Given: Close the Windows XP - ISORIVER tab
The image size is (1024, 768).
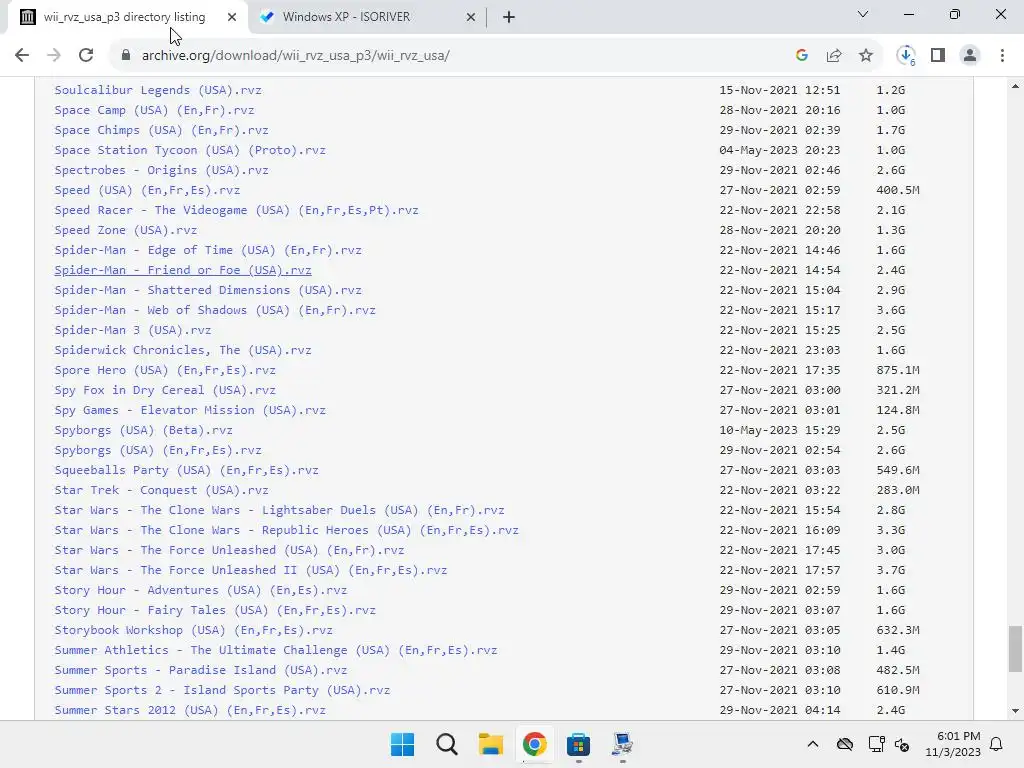Looking at the screenshot, I should pyautogui.click(x=471, y=17).
